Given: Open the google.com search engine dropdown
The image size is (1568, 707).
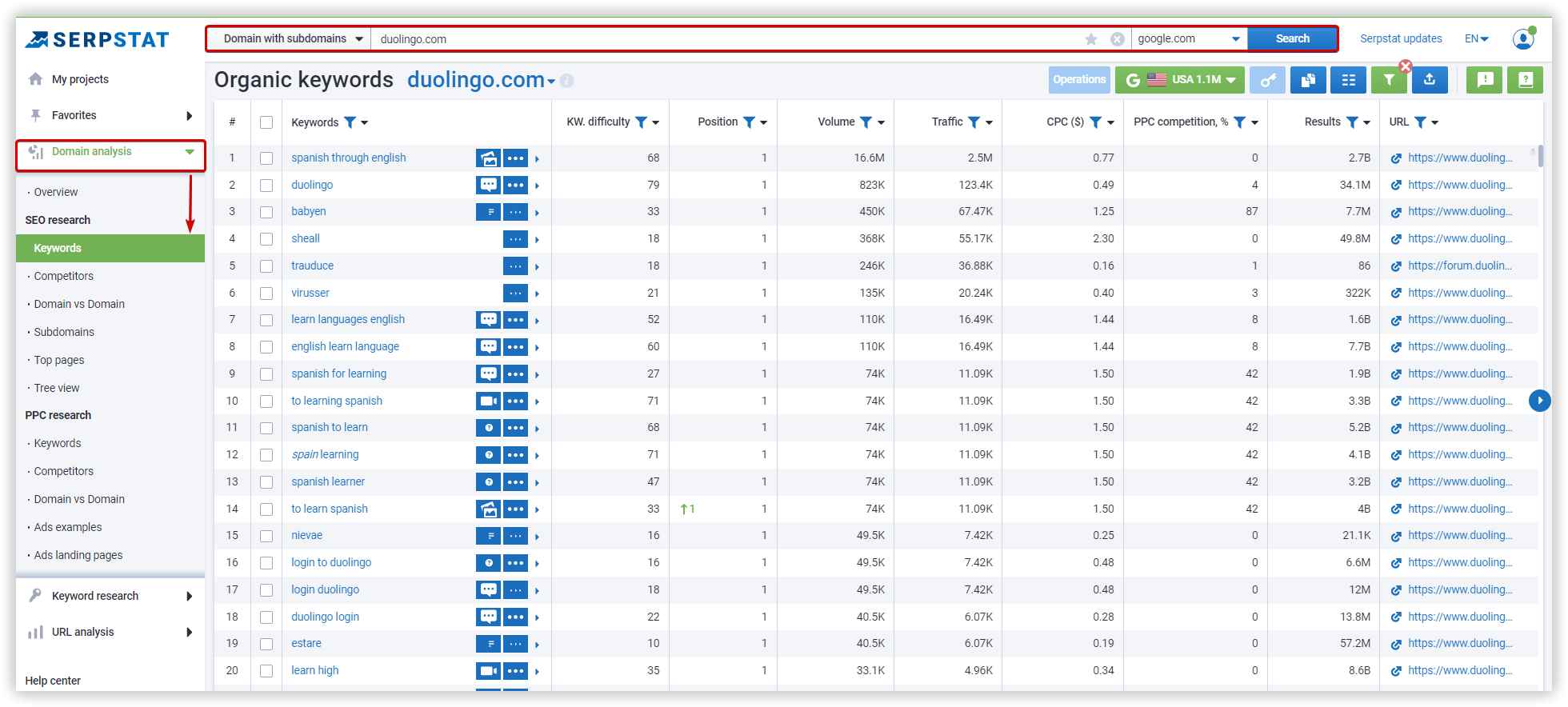Looking at the screenshot, I should click(1189, 38).
